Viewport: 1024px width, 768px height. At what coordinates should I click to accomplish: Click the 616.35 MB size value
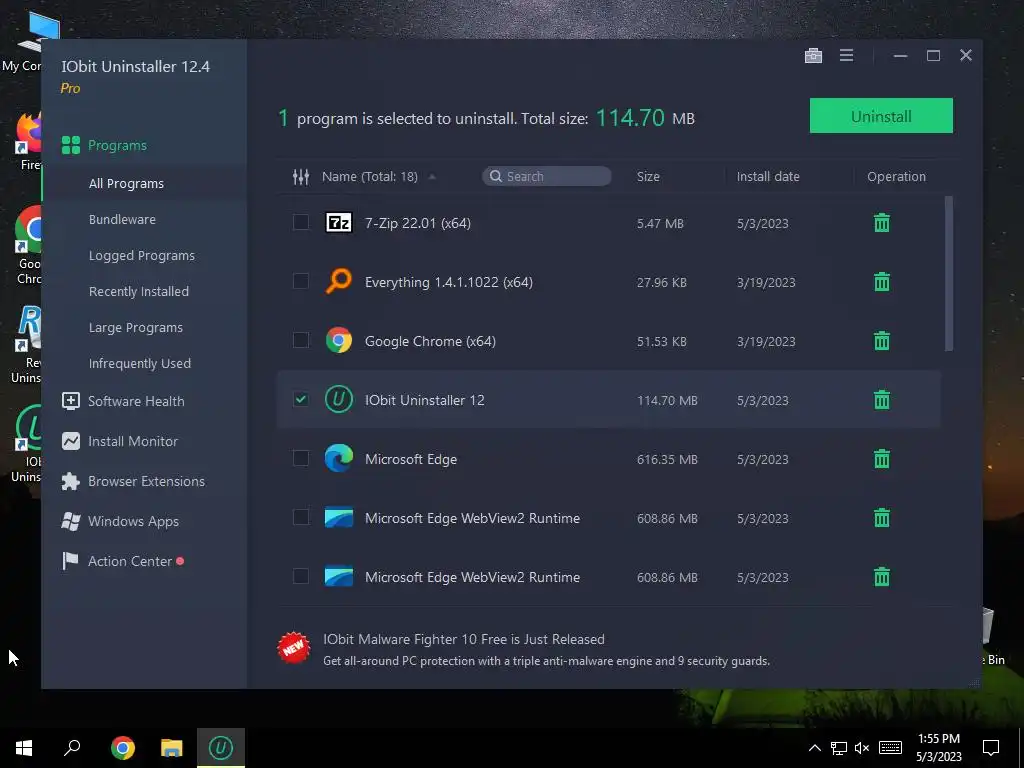pos(667,459)
